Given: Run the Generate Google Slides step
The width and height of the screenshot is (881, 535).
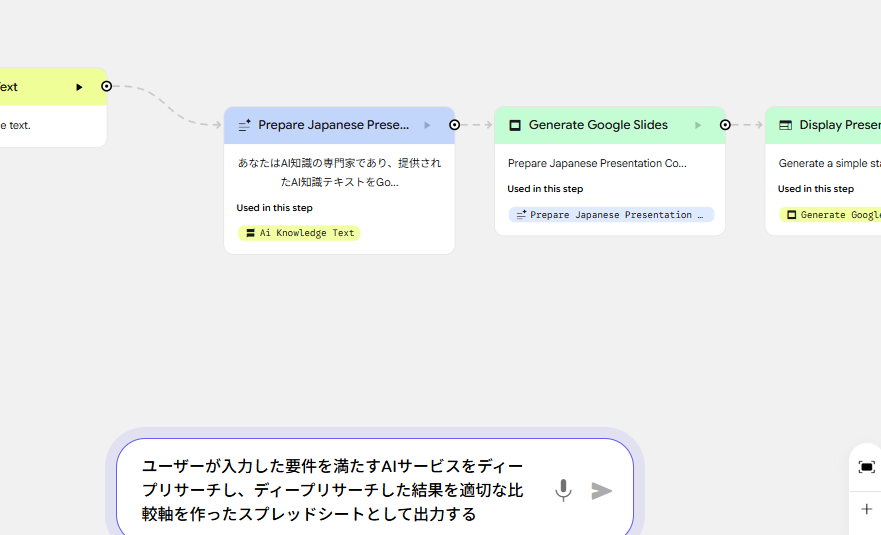Looking at the screenshot, I should (698, 125).
